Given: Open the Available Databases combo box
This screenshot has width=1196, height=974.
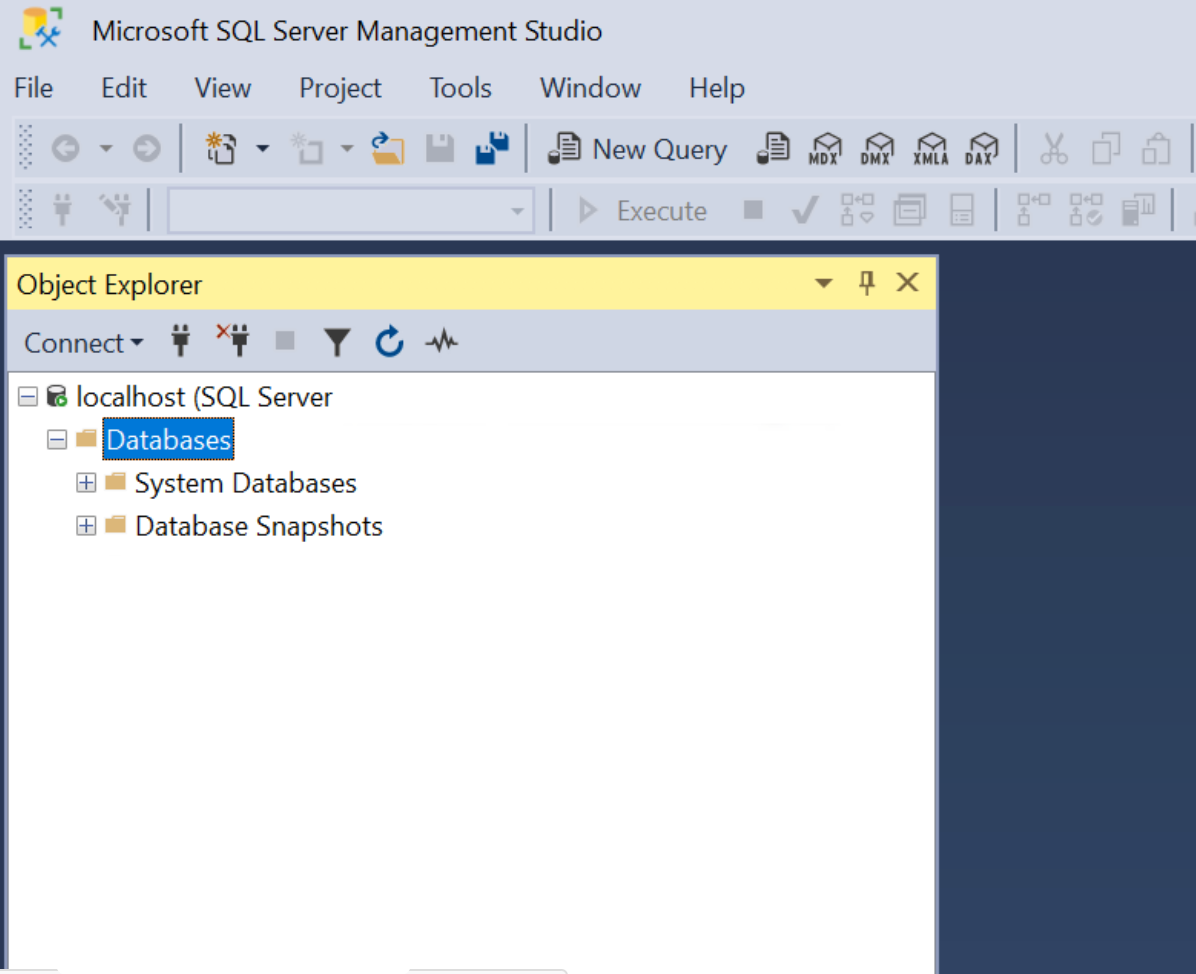Looking at the screenshot, I should [x=350, y=211].
